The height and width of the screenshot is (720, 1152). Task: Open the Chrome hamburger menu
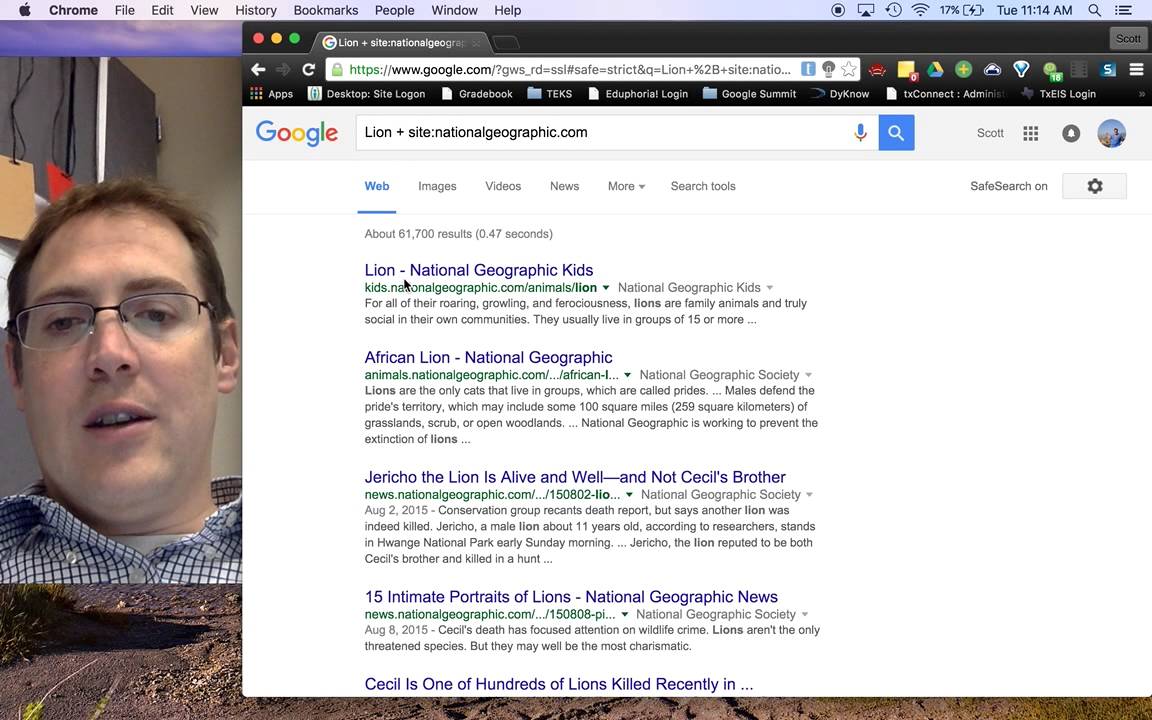(1136, 70)
